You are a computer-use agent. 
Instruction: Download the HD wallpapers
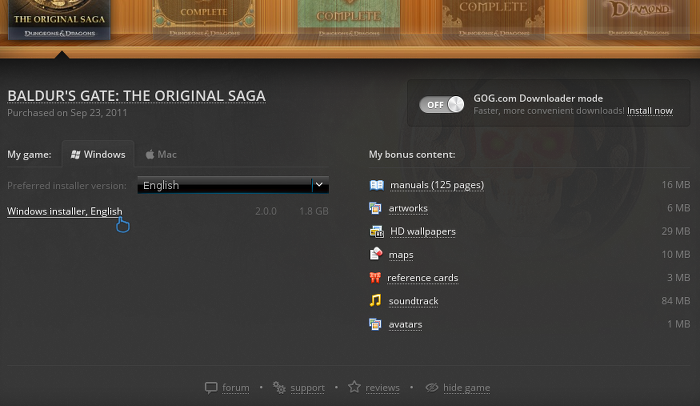pyautogui.click(x=423, y=231)
